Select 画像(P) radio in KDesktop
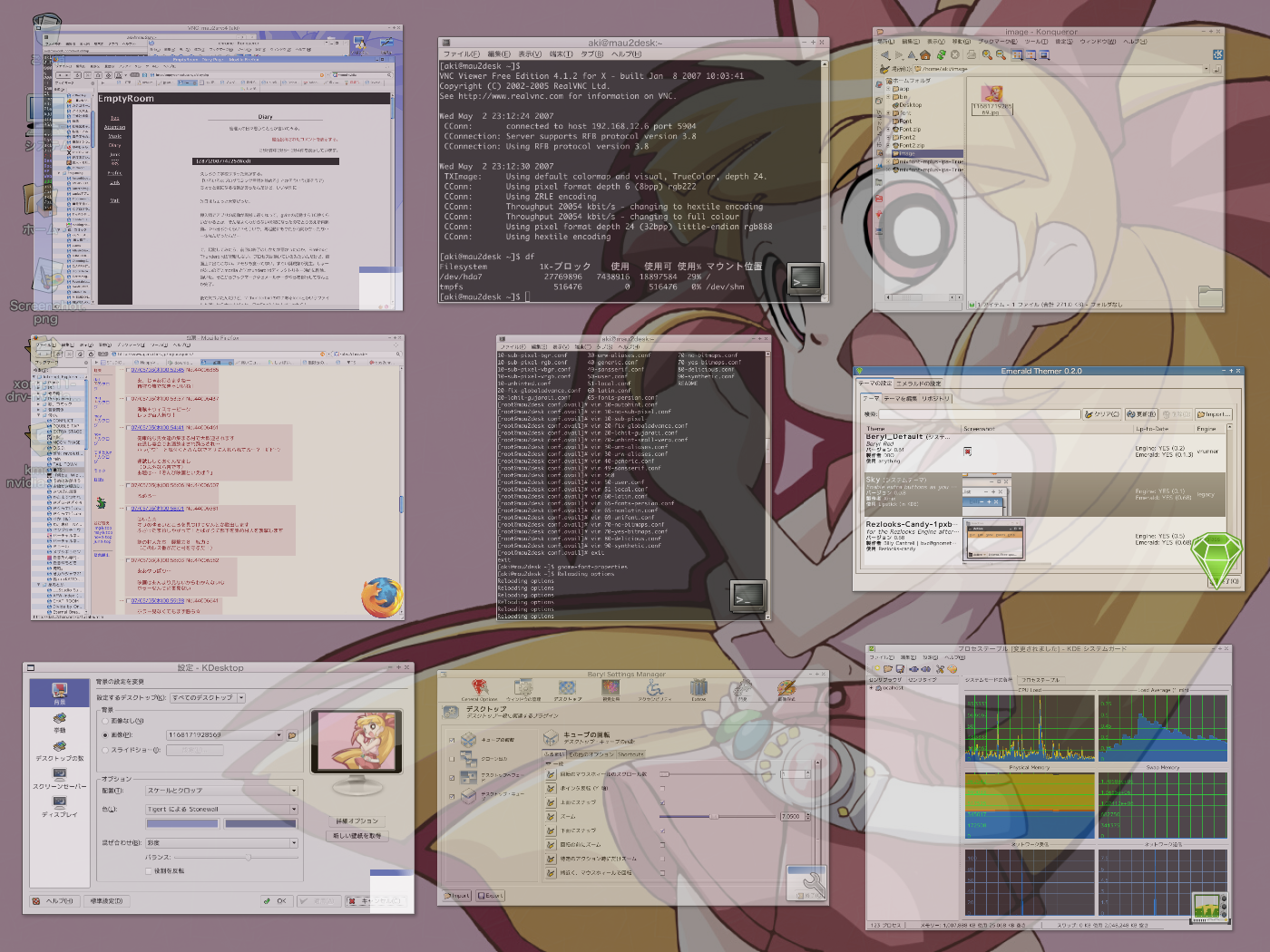Viewport: 1270px width, 952px height. 105,735
